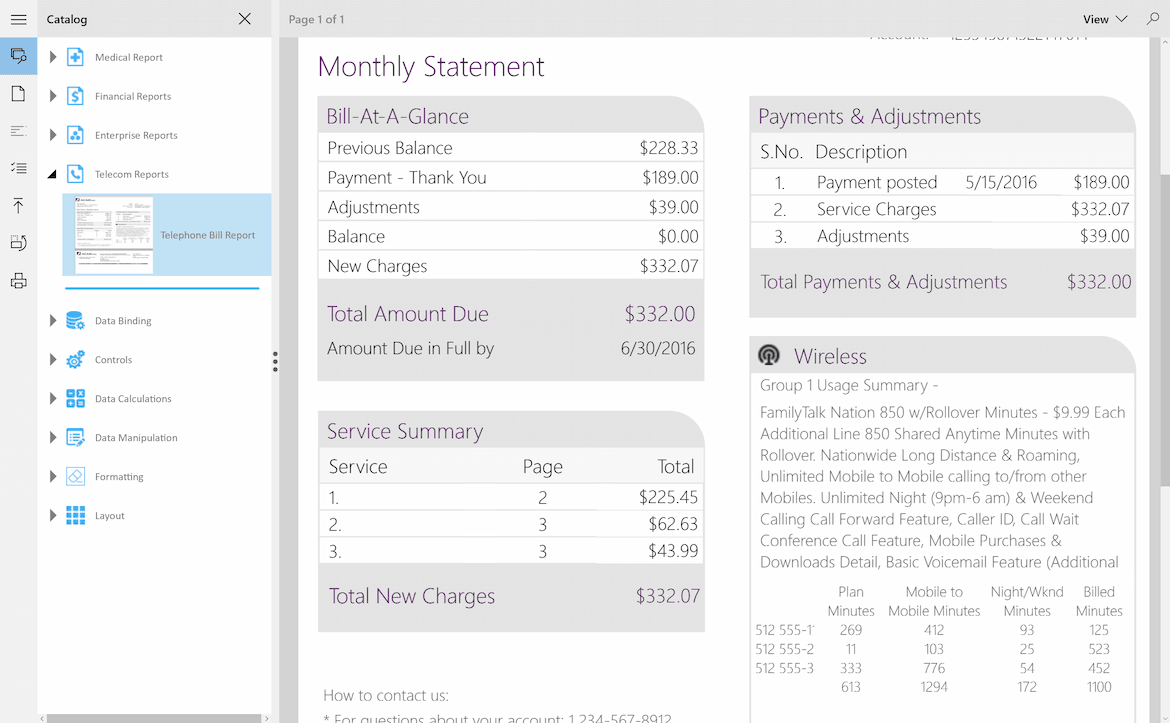This screenshot has height=723, width=1170.
Task: Click the Monthly Statement heading
Action: [431, 66]
